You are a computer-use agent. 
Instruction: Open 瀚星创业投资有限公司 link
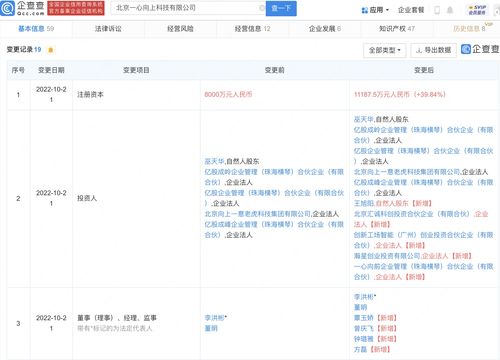[387, 256]
